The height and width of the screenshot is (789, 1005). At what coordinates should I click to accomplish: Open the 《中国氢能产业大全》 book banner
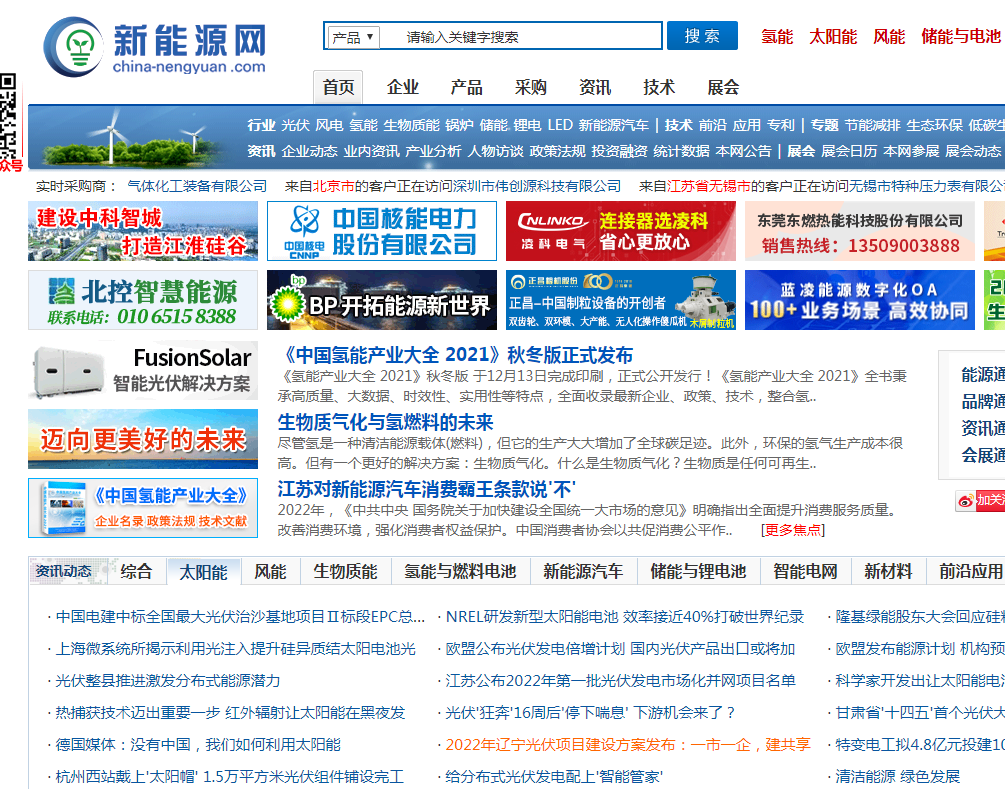click(x=143, y=508)
